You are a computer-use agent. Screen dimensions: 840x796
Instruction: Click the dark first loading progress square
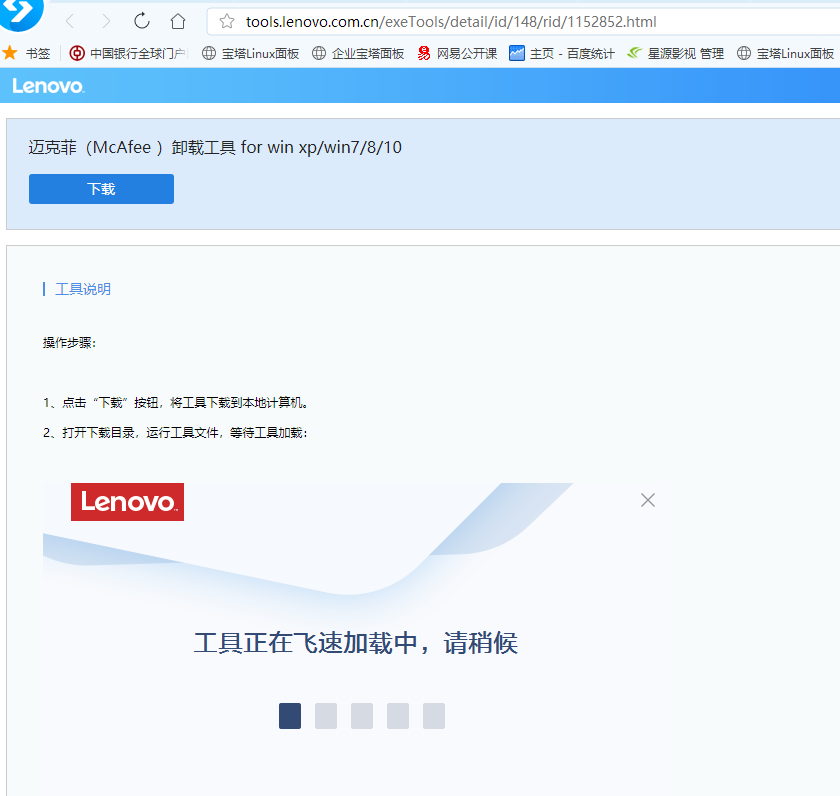point(290,716)
